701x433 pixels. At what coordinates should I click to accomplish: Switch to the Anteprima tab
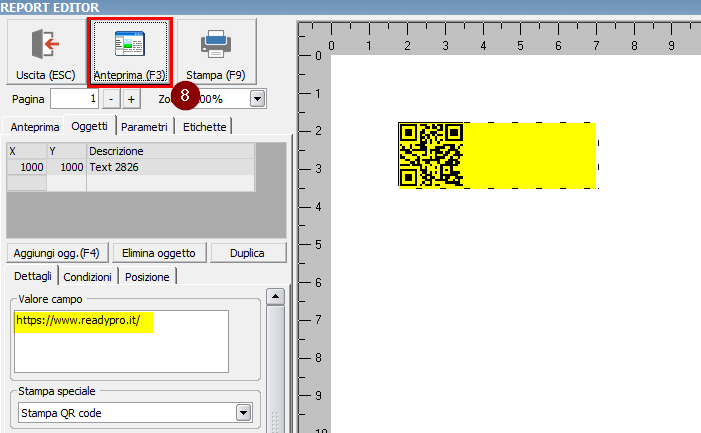[34, 127]
